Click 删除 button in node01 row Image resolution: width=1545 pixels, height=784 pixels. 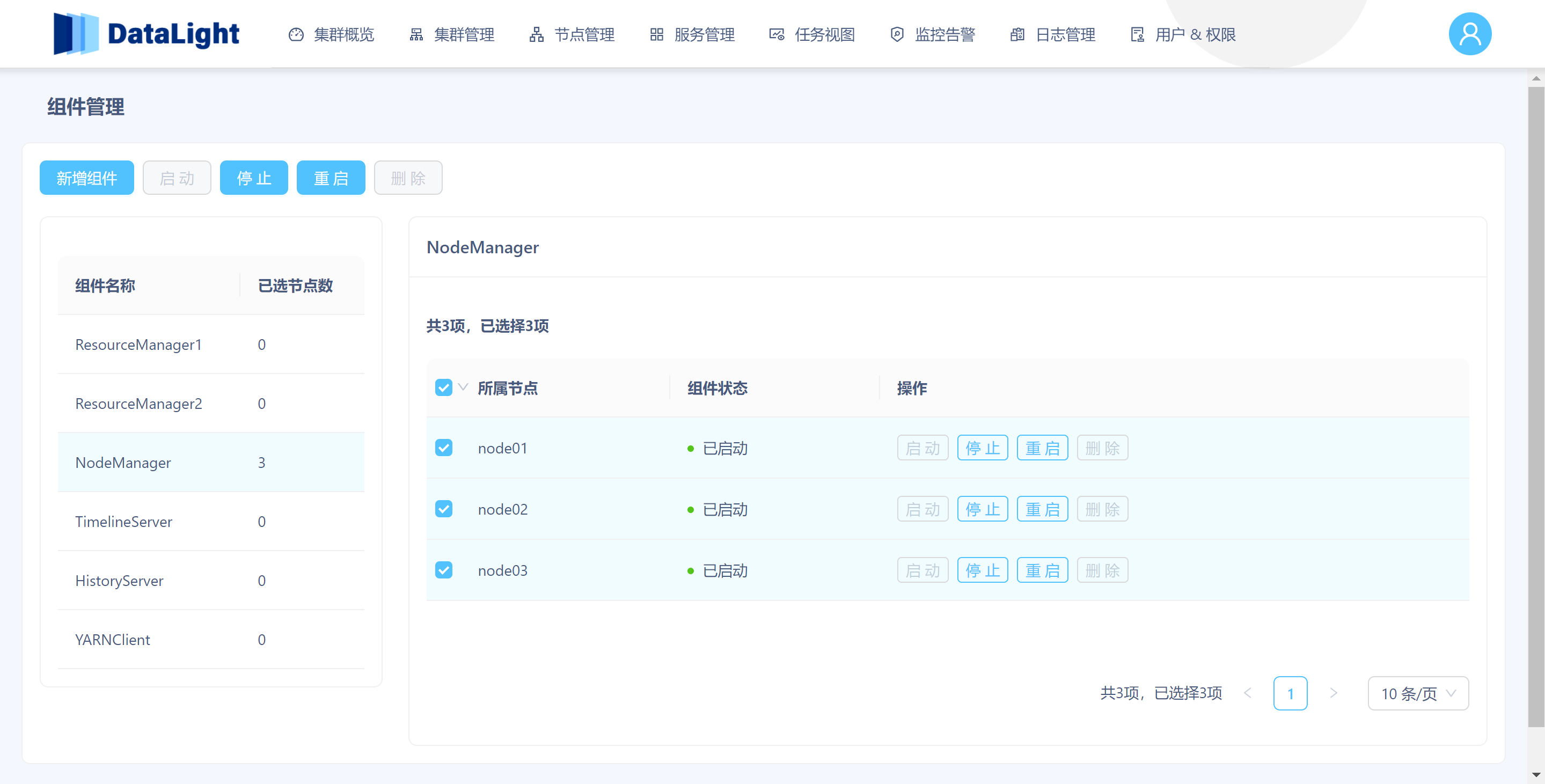(1102, 448)
